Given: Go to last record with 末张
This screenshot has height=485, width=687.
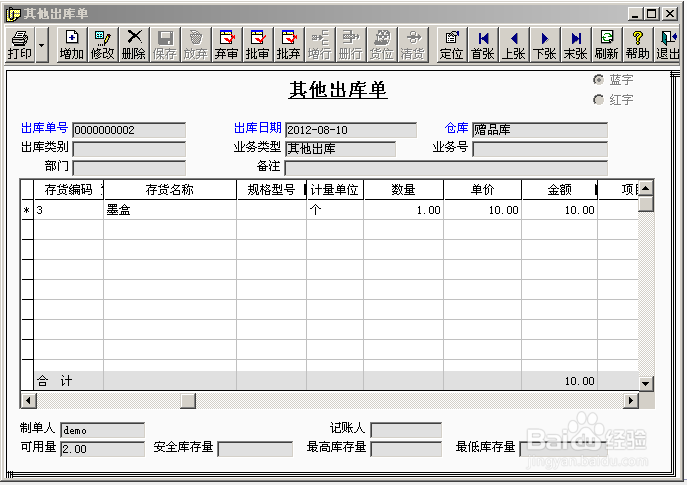Looking at the screenshot, I should point(576,45).
